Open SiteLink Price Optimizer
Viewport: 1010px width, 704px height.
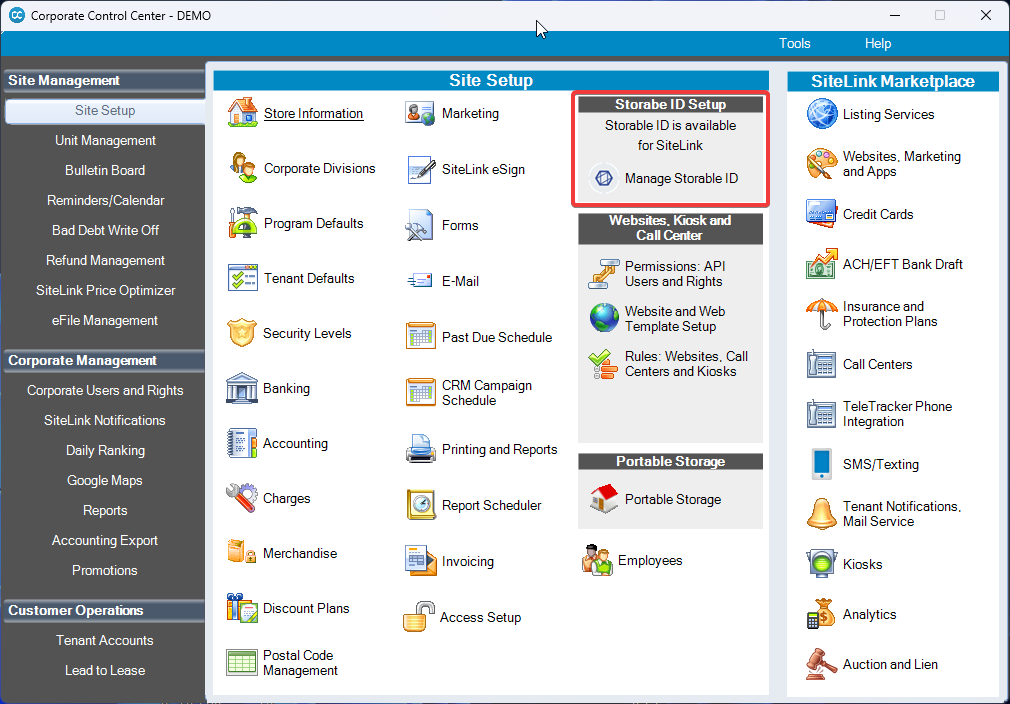pyautogui.click(x=105, y=290)
